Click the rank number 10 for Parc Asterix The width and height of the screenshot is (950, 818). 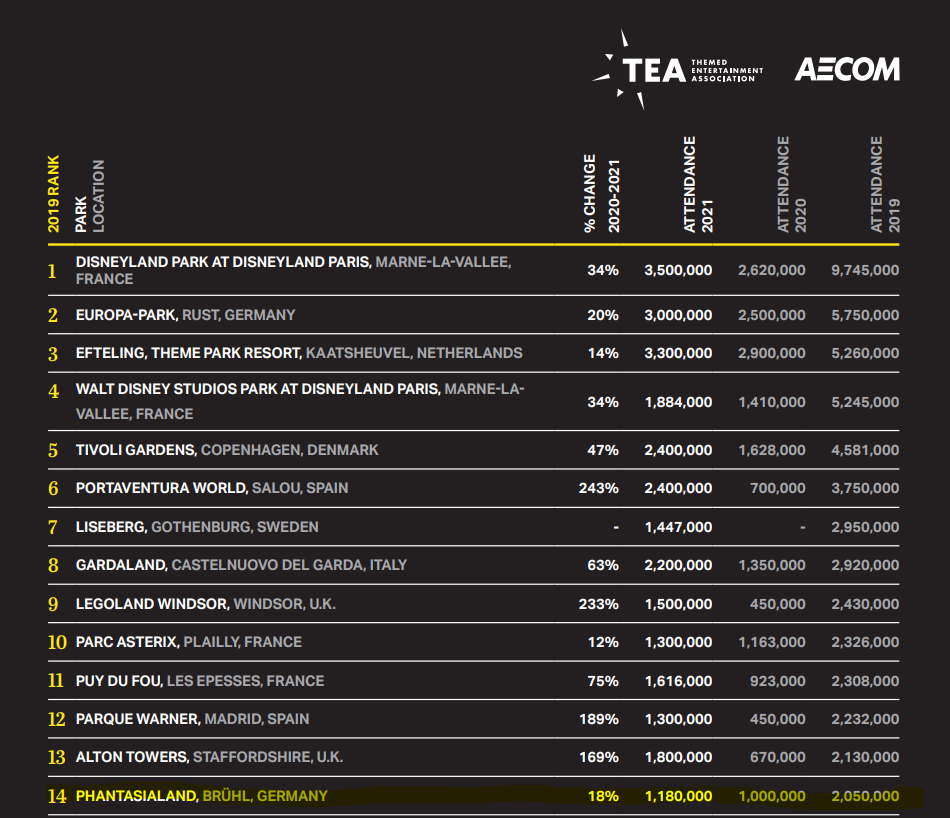(57, 642)
